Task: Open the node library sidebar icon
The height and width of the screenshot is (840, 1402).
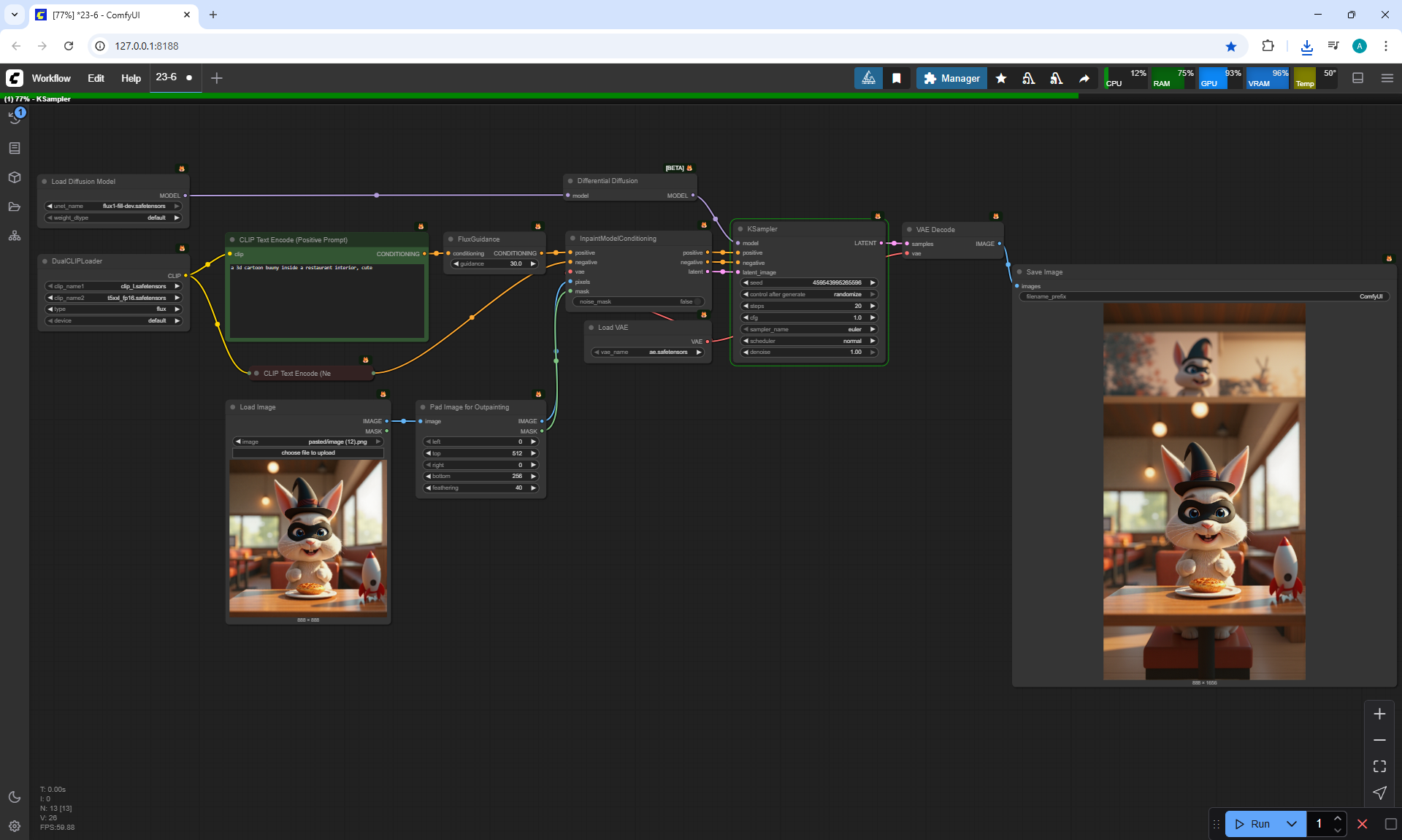Action: coord(15,148)
